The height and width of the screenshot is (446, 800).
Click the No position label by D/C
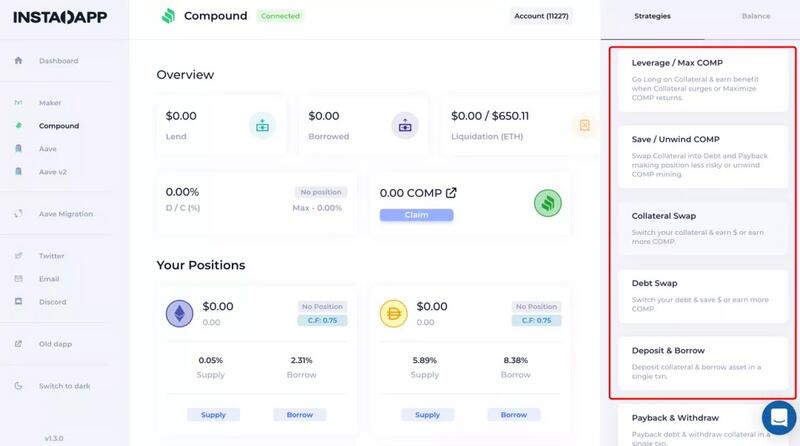(x=321, y=192)
